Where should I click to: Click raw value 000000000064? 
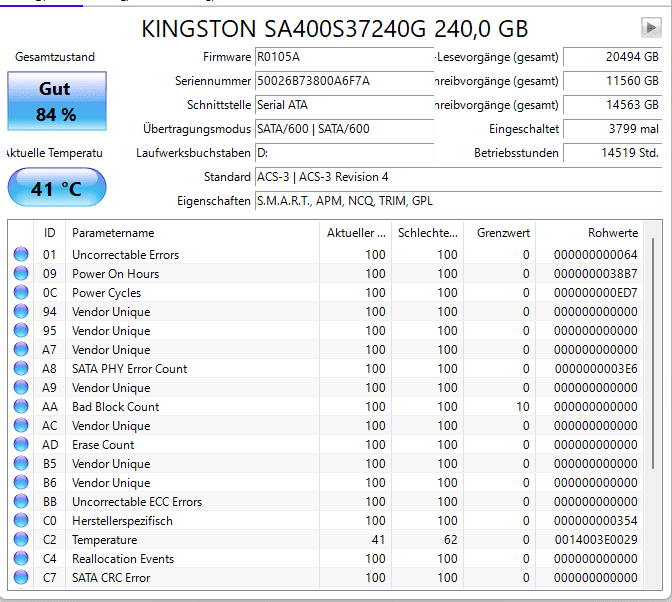coord(596,255)
